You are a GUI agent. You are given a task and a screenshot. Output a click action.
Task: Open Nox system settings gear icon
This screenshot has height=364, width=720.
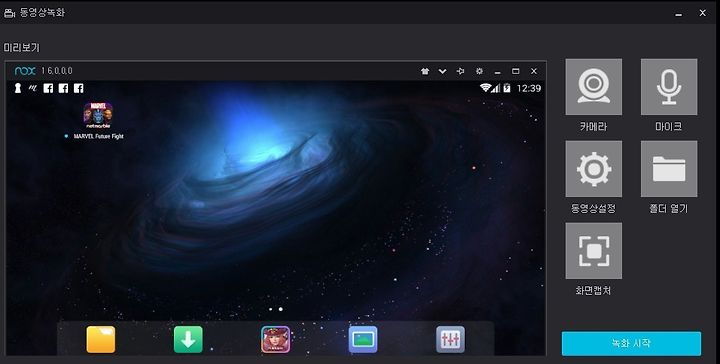coord(479,71)
